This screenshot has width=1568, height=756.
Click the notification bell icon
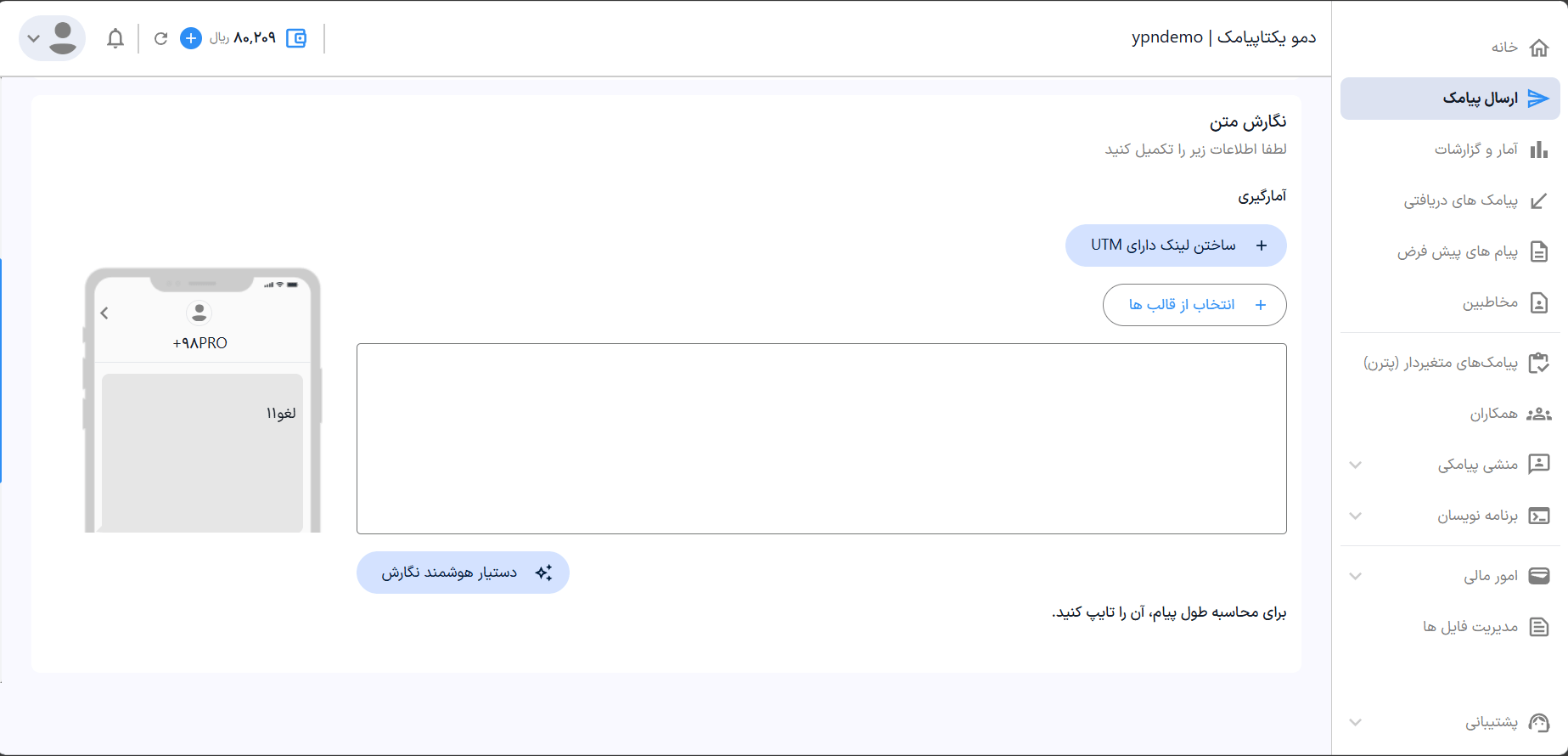[x=115, y=38]
